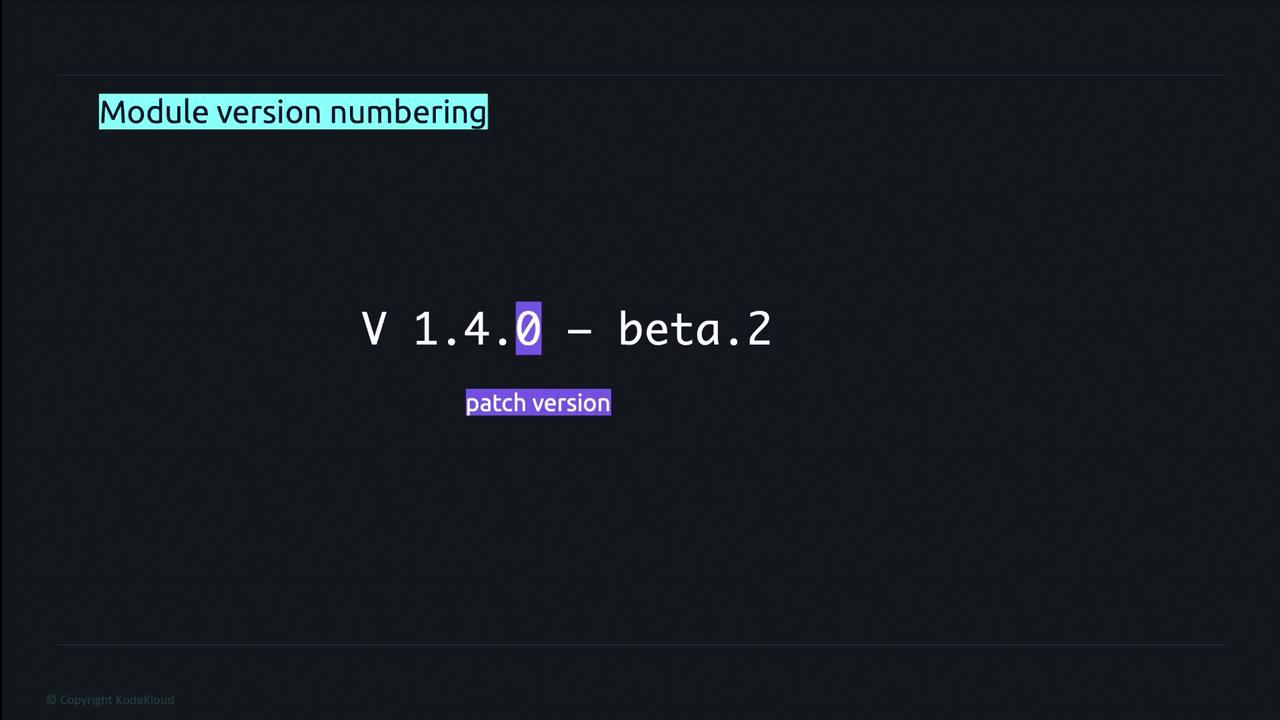Select the major version digit 1
Viewport: 1280px width, 720px height.
425,329
